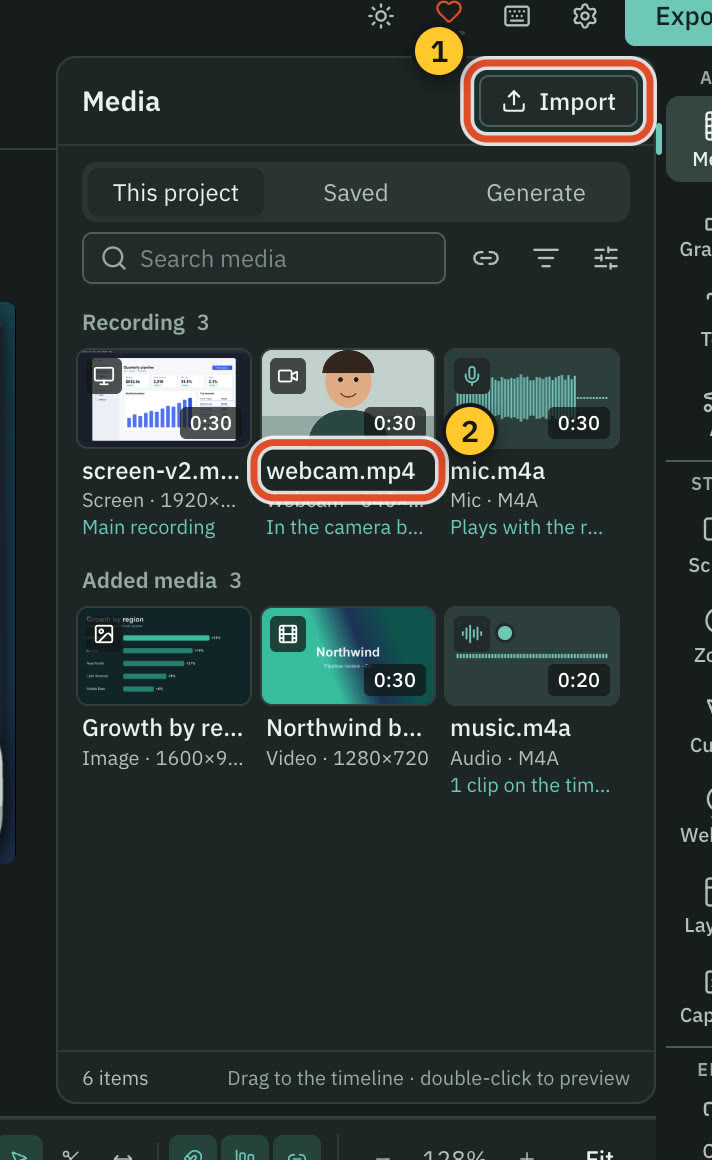The image size is (712, 1160).
Task: Click the file name 'music.m4a'
Action: (511, 728)
